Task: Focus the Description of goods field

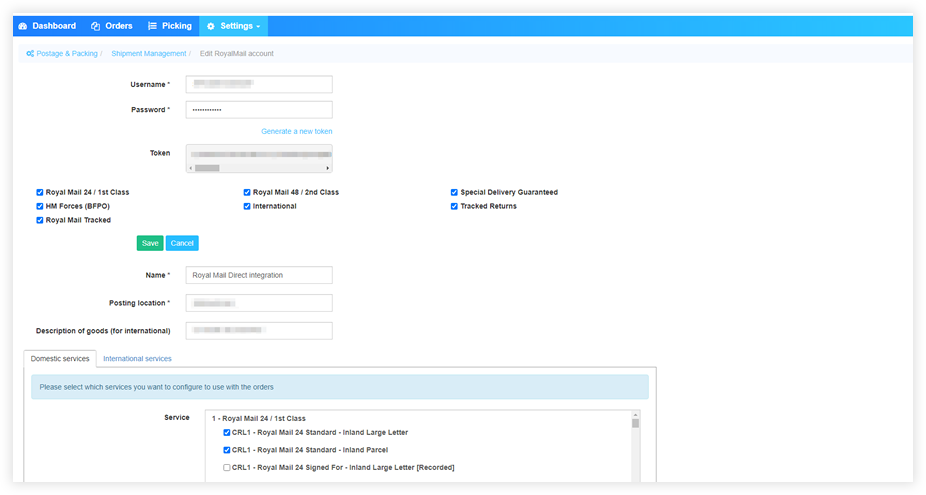Action: coord(259,331)
